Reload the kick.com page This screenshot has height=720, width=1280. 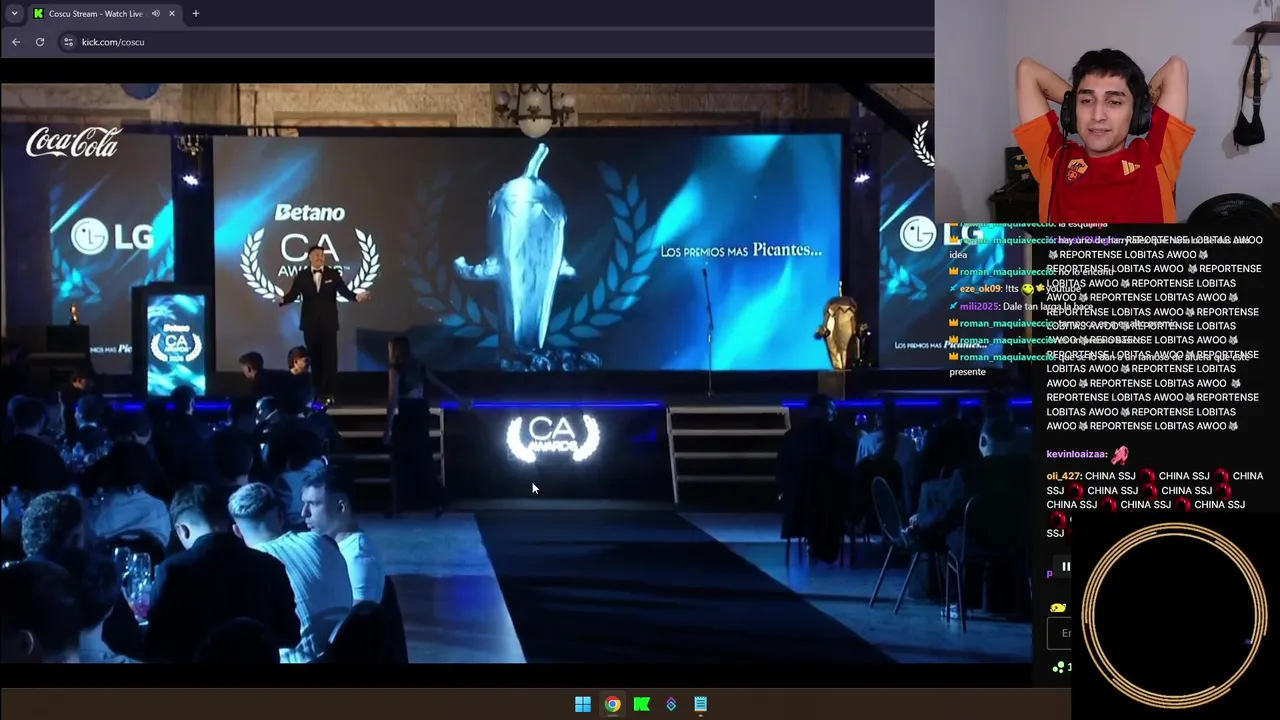click(x=40, y=42)
